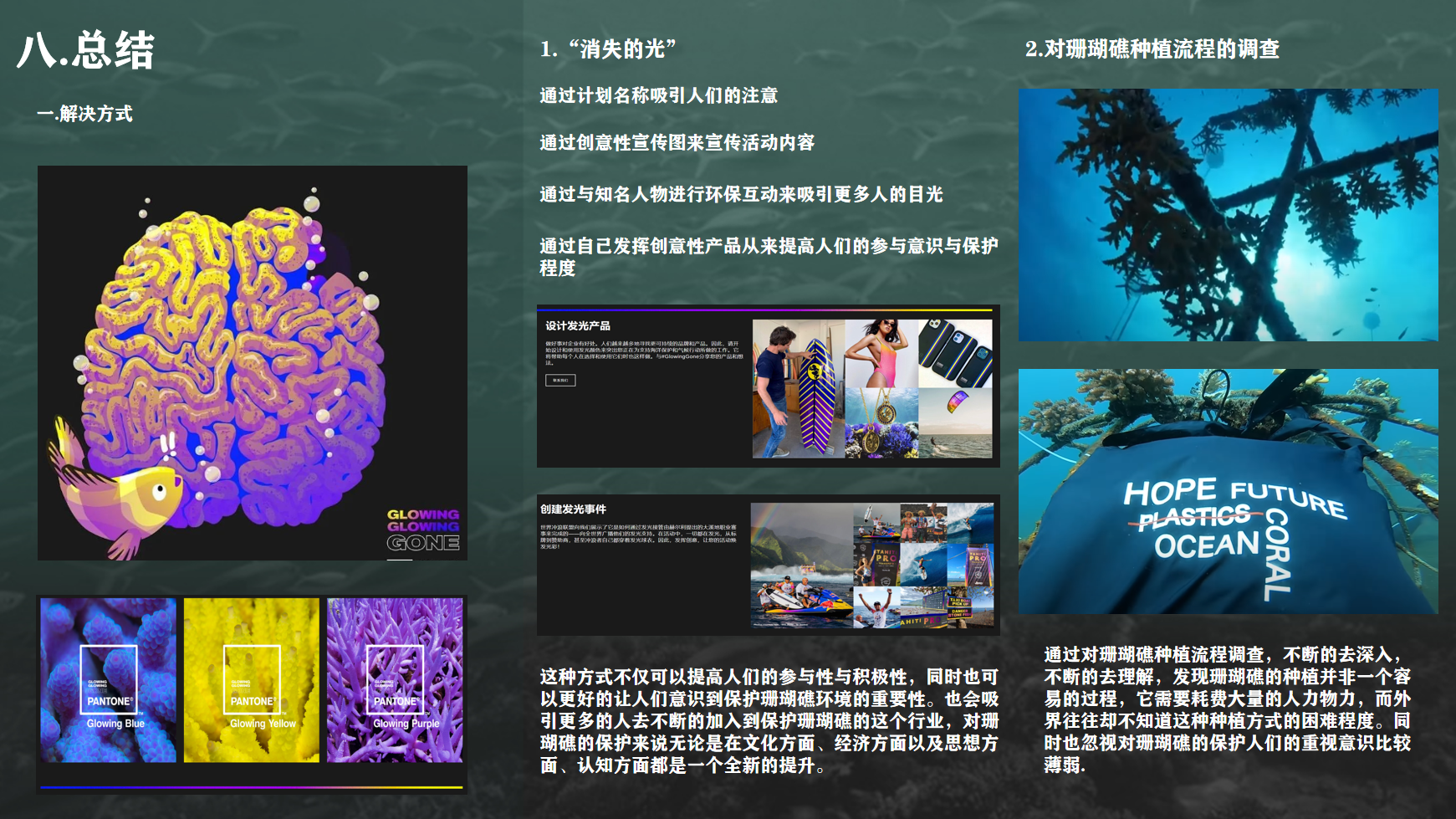Click the 联系我们 button
The width and height of the screenshot is (1456, 819).
tap(560, 380)
